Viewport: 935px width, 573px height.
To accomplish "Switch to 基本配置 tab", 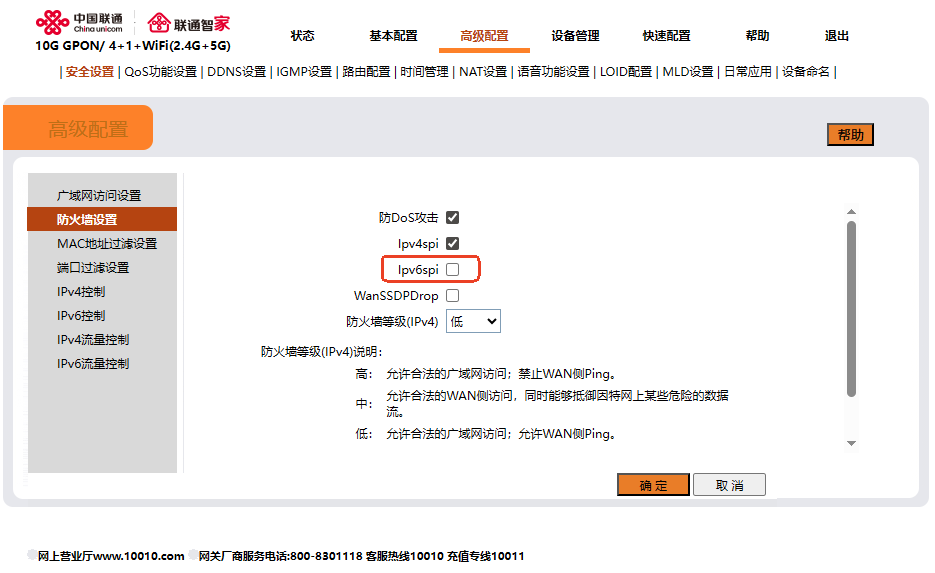I will click(x=393, y=36).
